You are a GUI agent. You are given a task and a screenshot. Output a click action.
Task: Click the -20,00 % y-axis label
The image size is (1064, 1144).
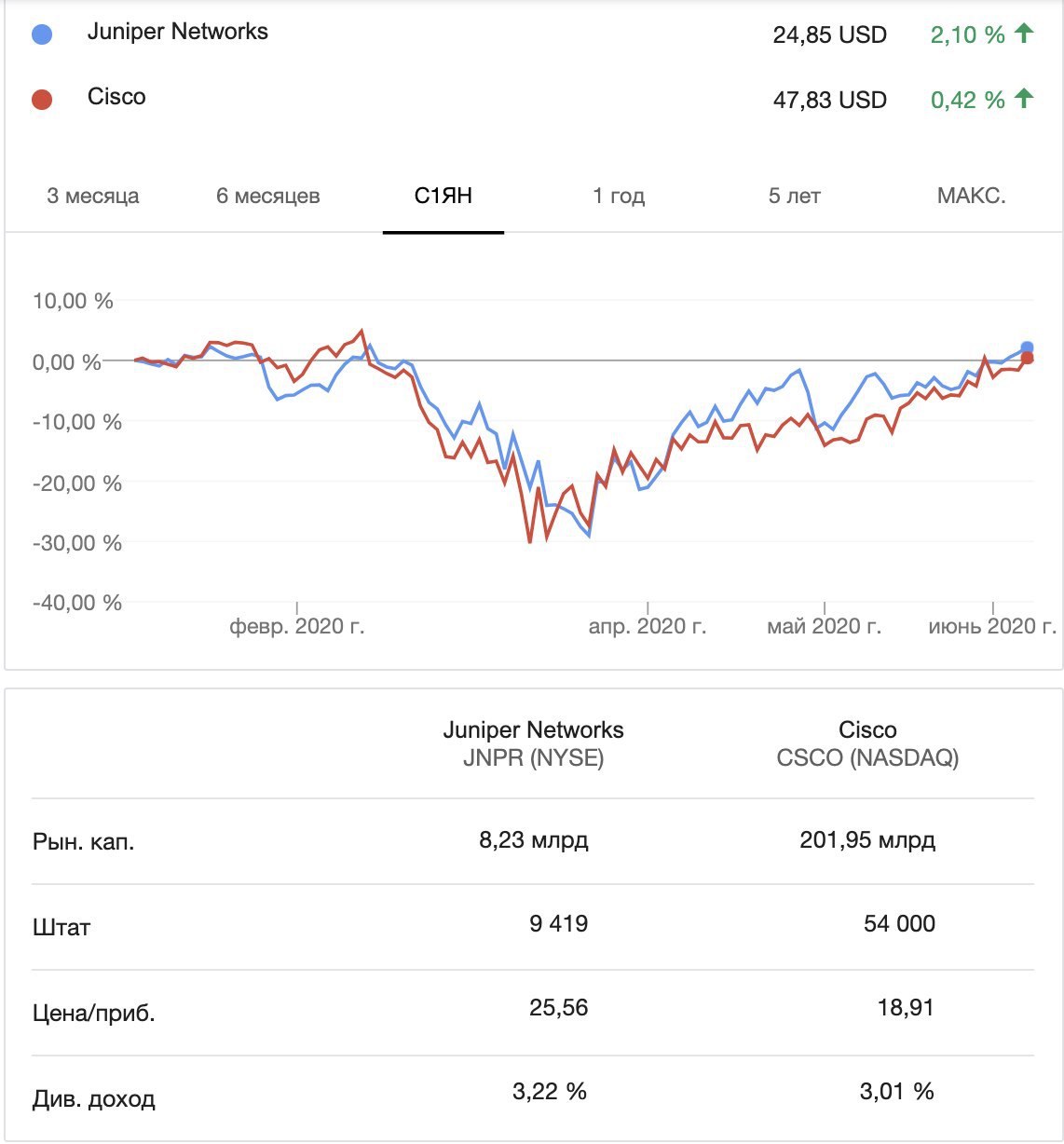pyautogui.click(x=77, y=483)
